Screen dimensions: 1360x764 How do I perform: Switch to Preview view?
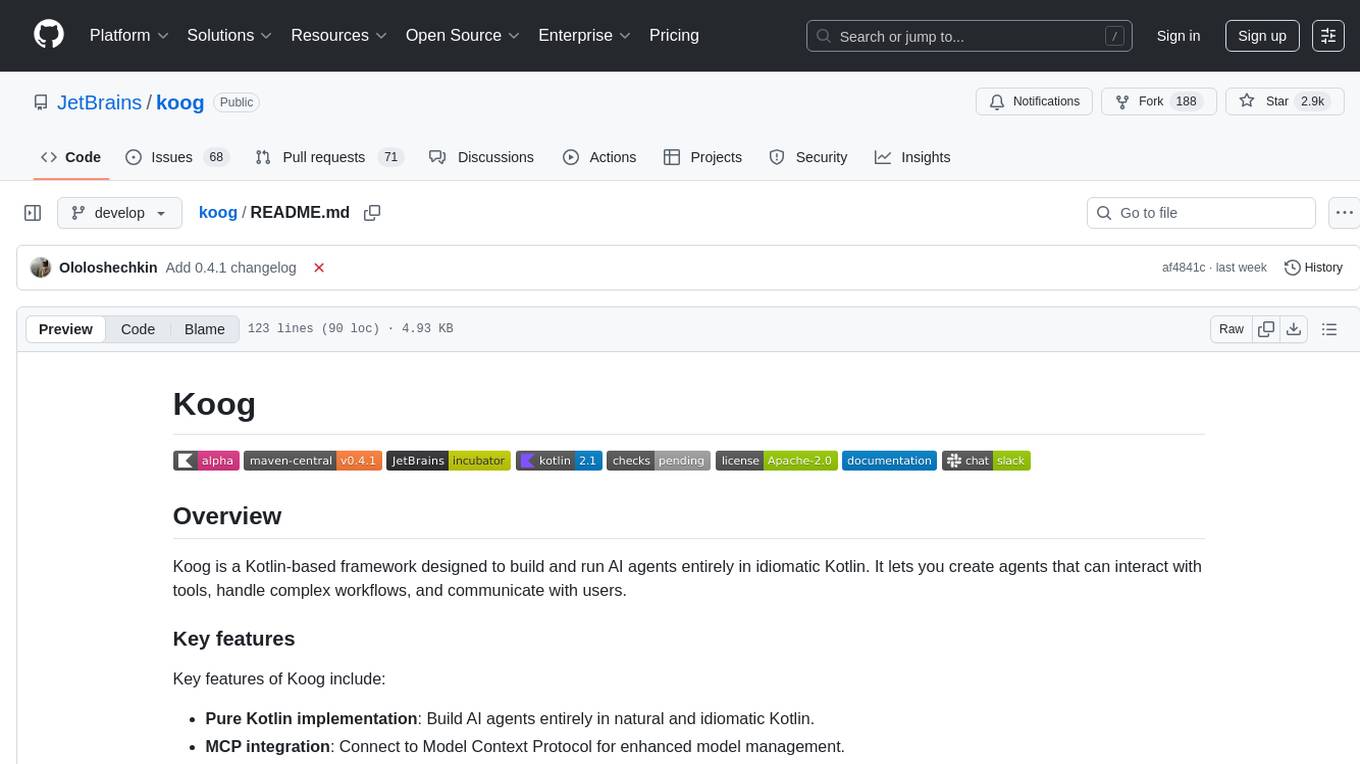pos(66,329)
